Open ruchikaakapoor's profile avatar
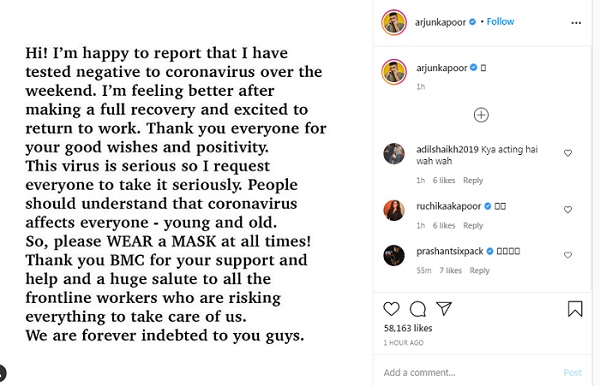The height and width of the screenshot is (386, 600). (394, 210)
